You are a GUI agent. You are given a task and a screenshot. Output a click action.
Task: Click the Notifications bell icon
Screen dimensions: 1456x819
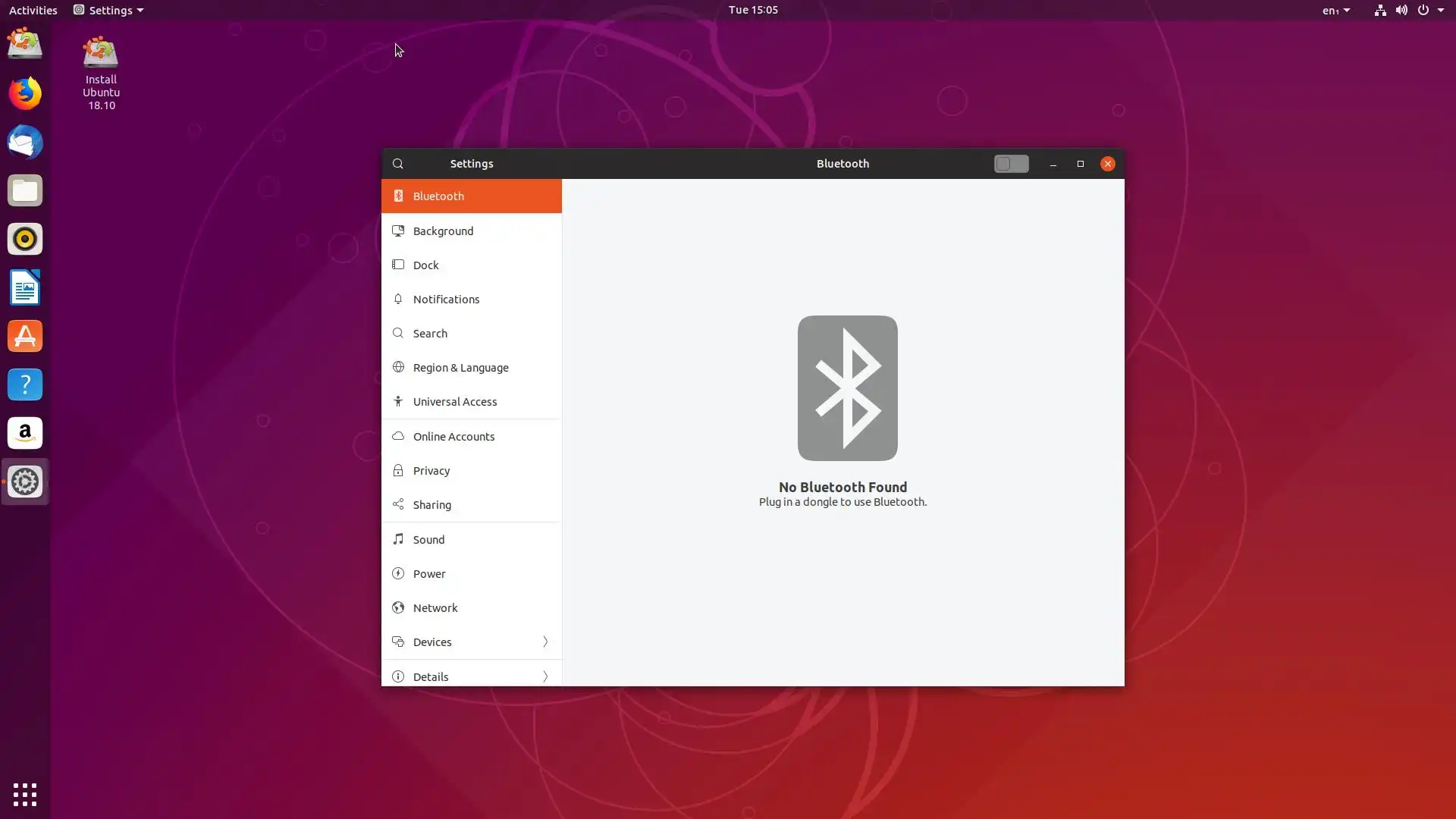[397, 299]
